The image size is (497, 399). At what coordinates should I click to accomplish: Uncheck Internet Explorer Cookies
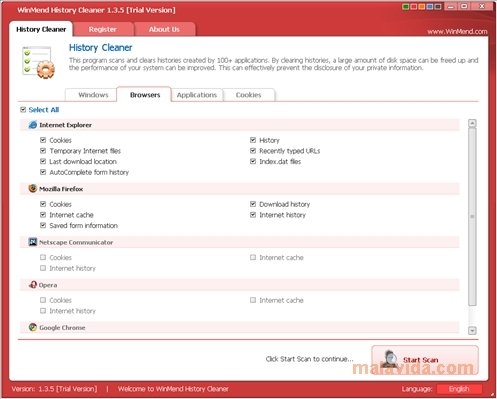click(x=43, y=140)
